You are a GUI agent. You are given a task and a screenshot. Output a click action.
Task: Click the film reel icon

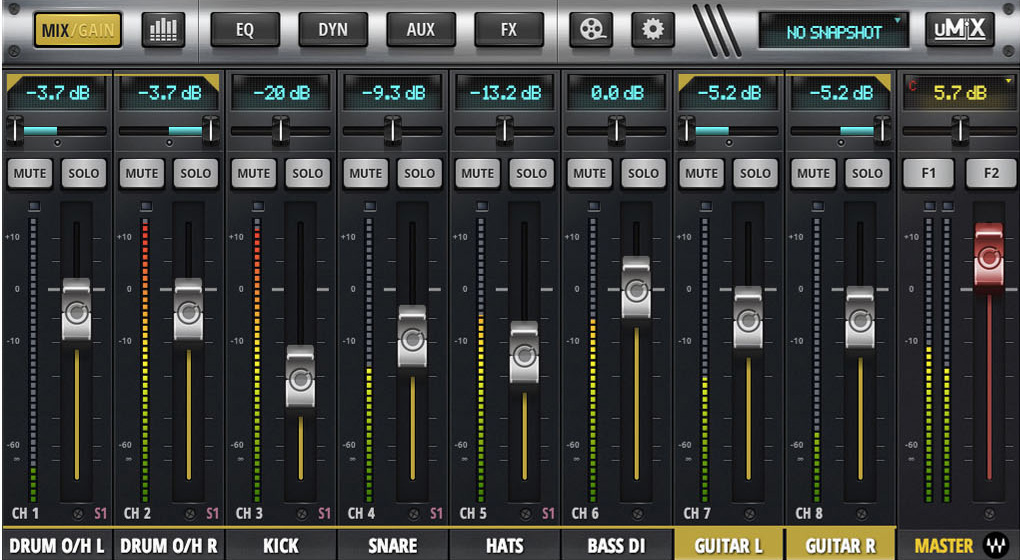point(591,30)
